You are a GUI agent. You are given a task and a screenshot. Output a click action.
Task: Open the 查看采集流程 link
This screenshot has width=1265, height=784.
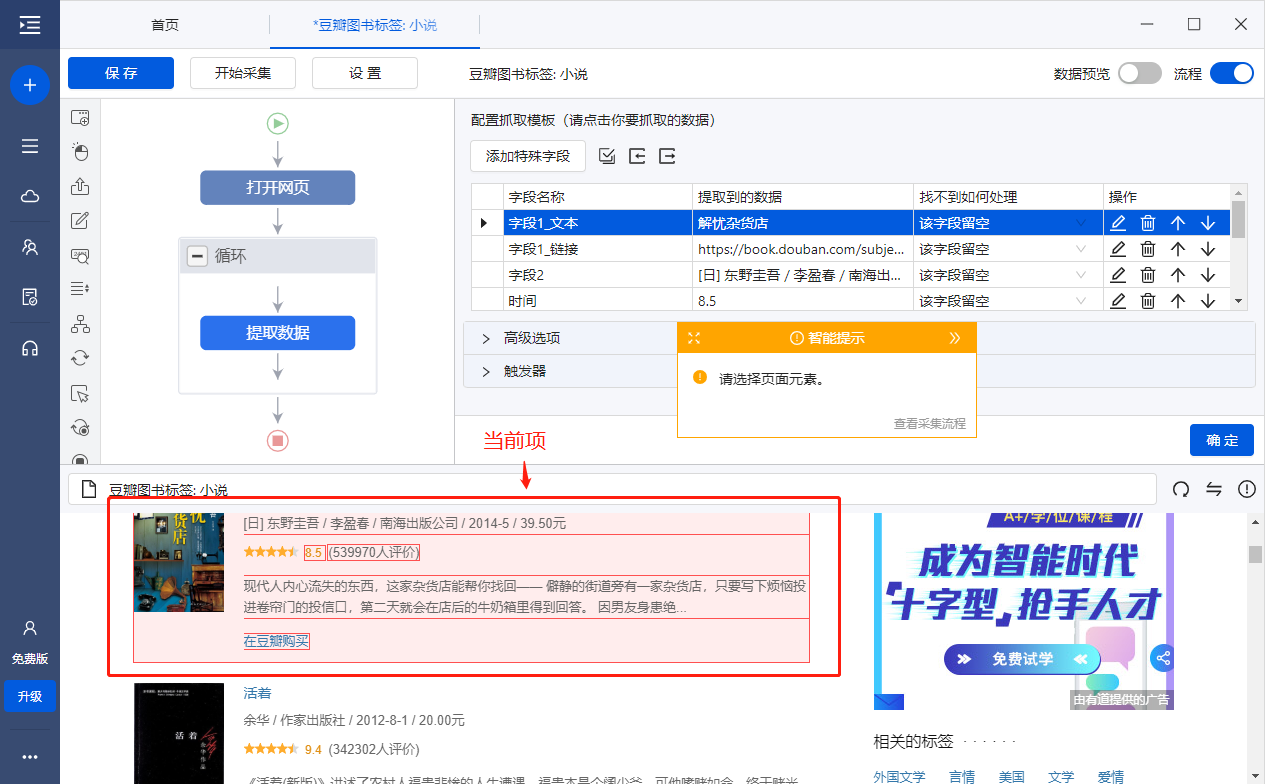point(930,424)
